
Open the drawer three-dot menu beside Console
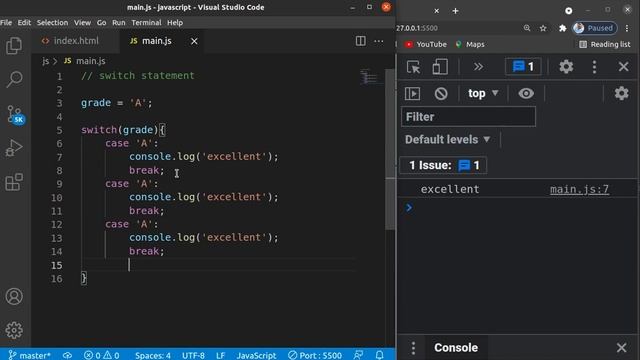pyautogui.click(x=413, y=348)
